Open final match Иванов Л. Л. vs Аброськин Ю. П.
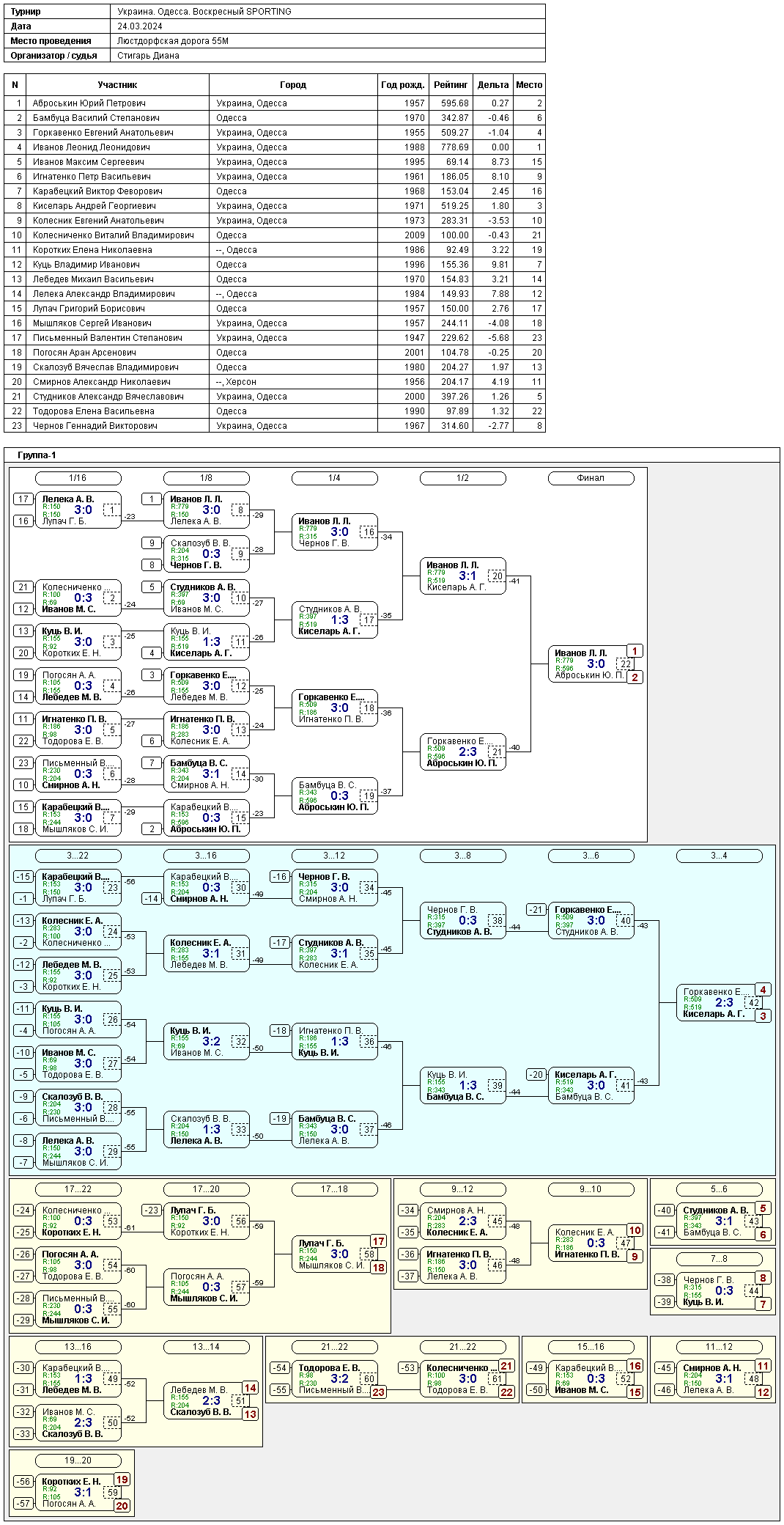The image size is (784, 1525). 591,664
